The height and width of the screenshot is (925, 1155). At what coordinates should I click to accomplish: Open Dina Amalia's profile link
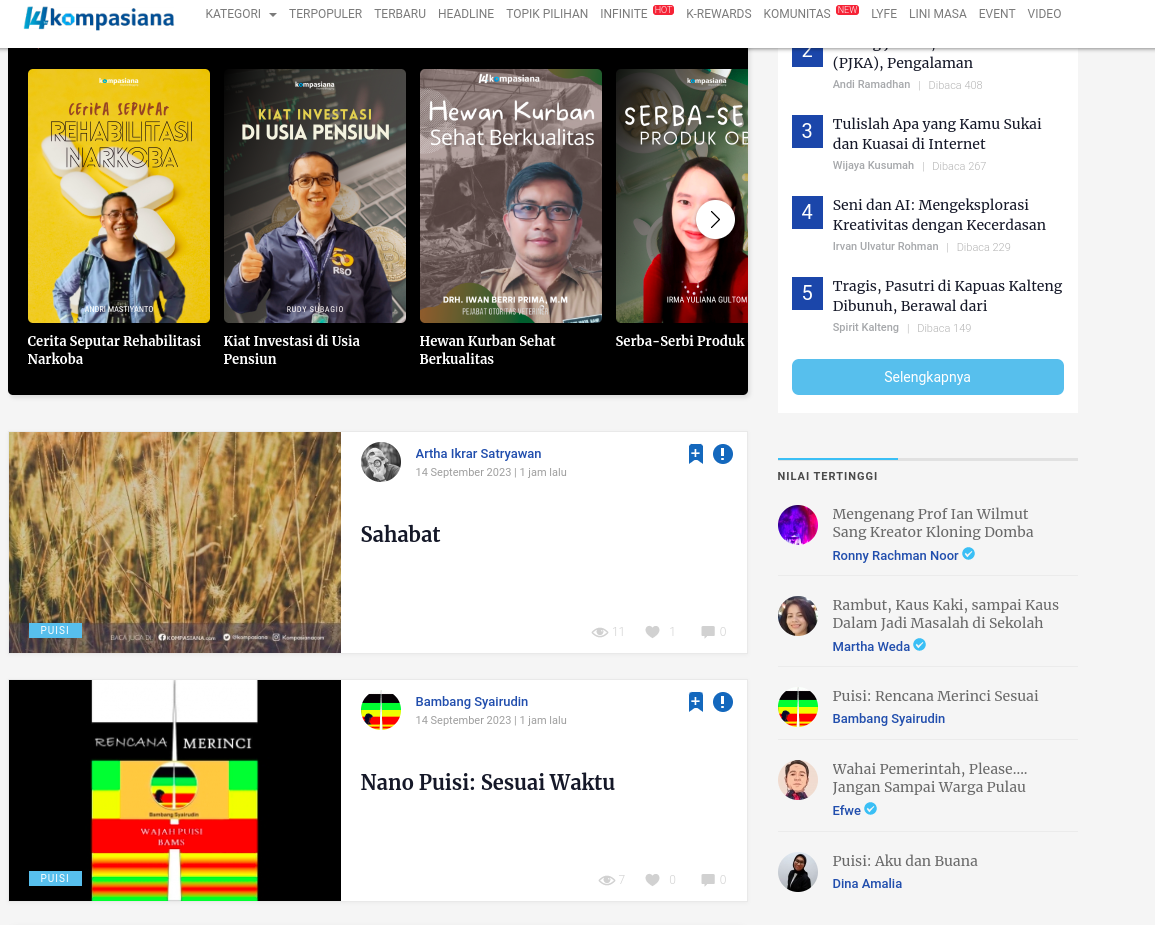point(867,884)
